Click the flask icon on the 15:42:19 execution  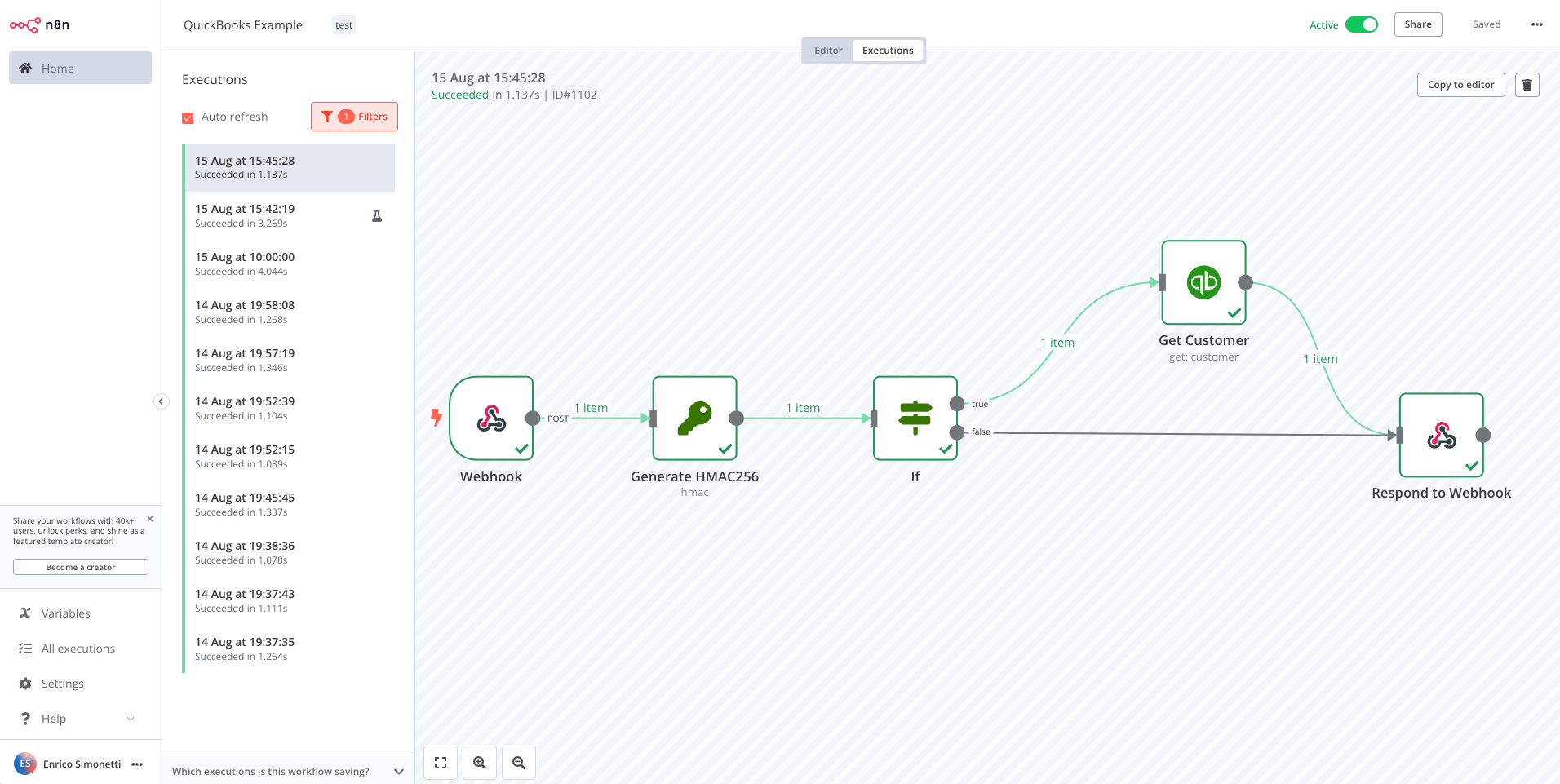[x=377, y=216]
